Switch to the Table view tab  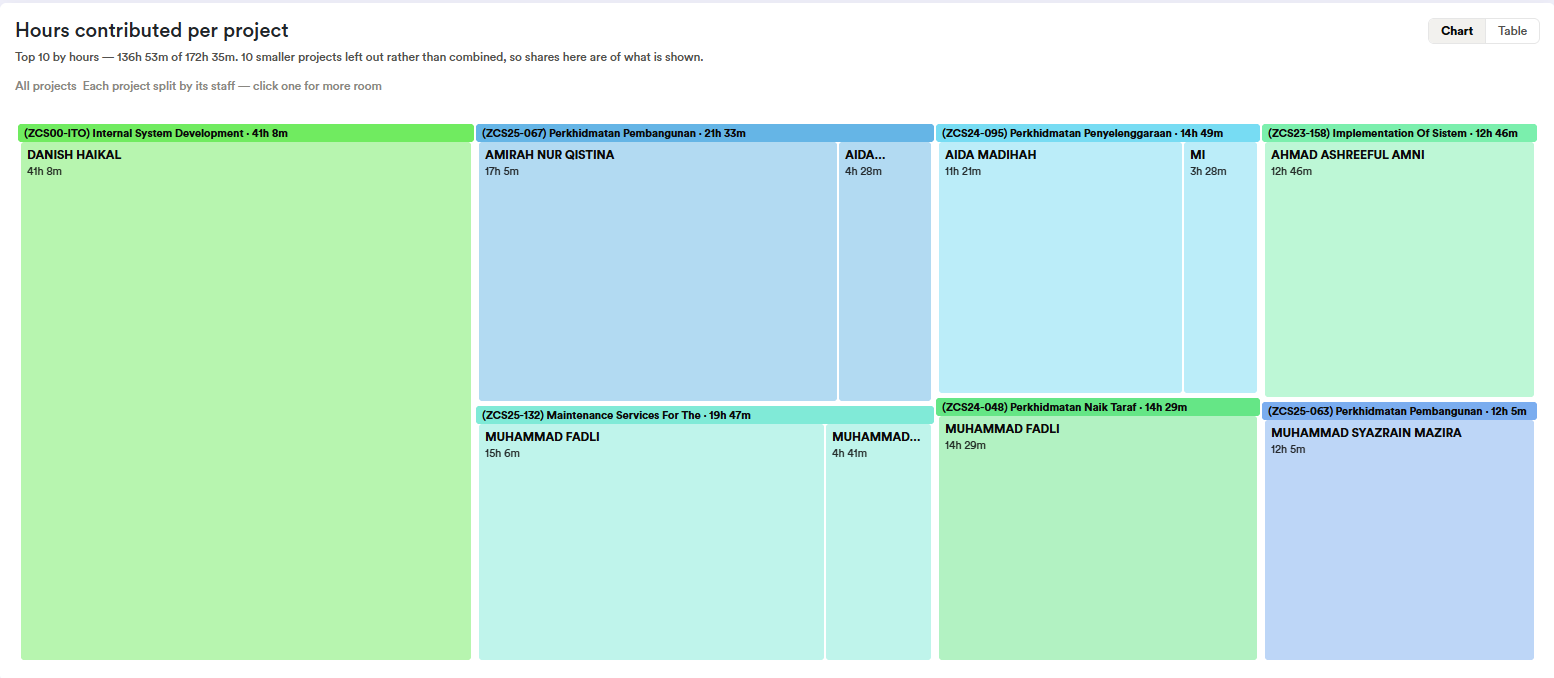coord(1512,31)
